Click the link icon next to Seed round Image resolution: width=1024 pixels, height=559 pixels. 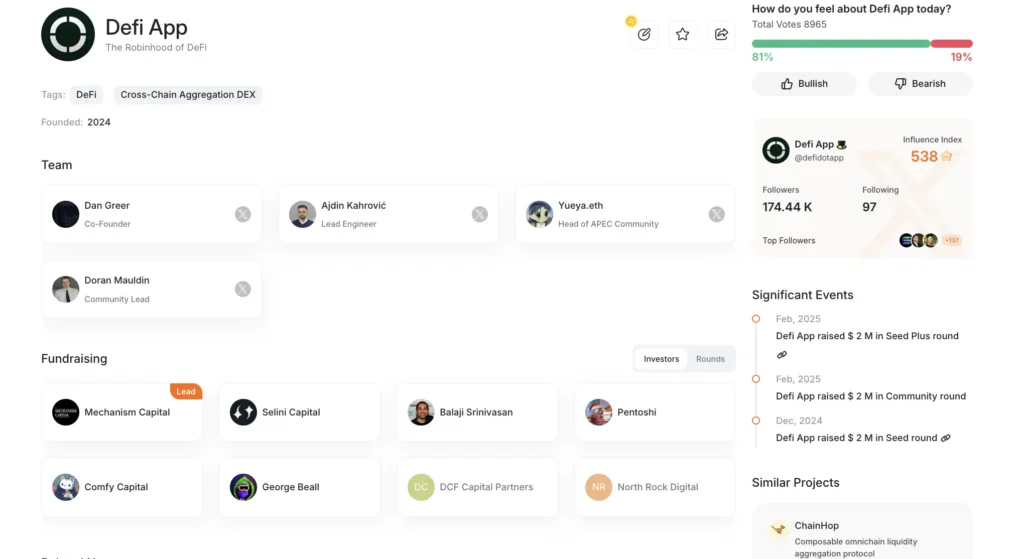[946, 438]
